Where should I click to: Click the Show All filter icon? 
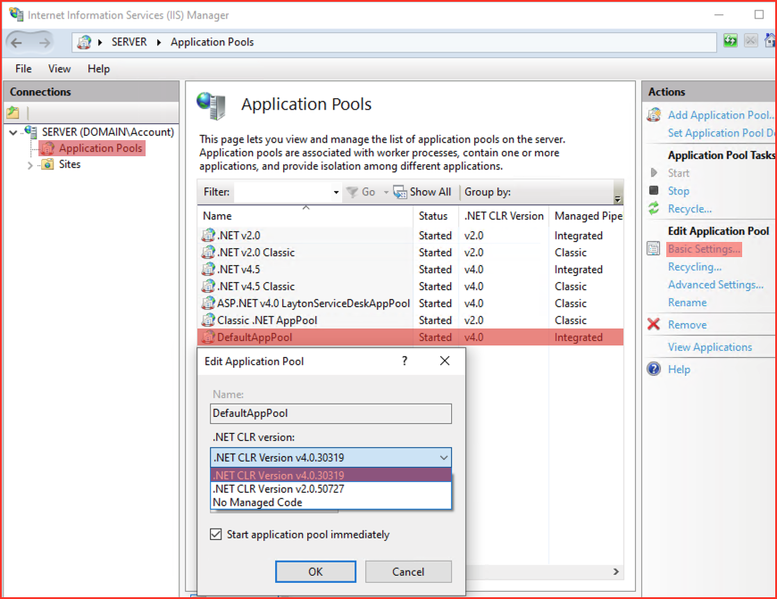(x=400, y=192)
